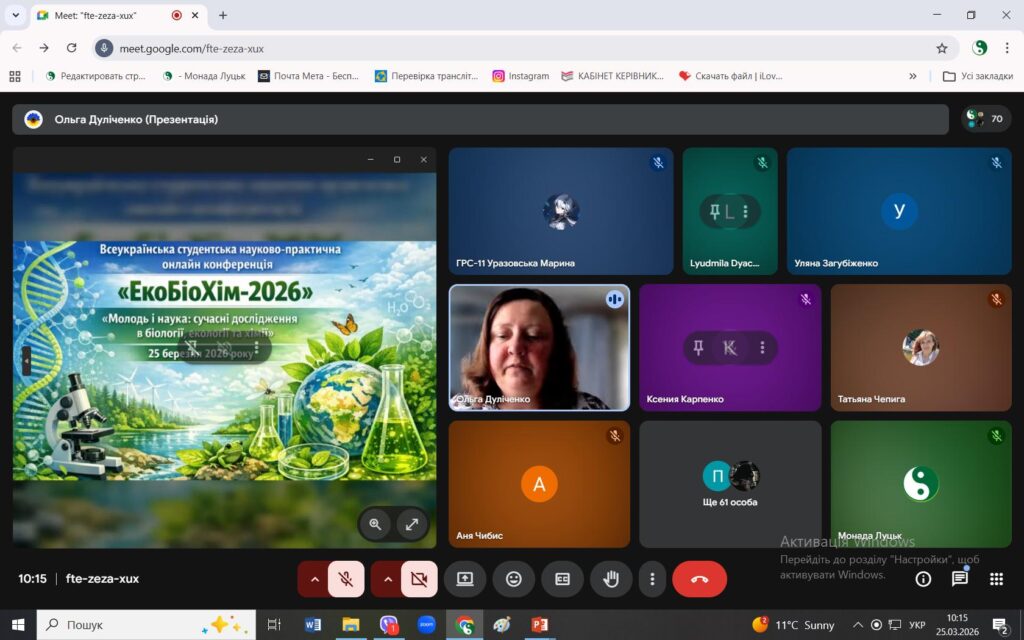Click the "Ще 61 особа" participants tile
The height and width of the screenshot is (640, 1024).
(730, 484)
